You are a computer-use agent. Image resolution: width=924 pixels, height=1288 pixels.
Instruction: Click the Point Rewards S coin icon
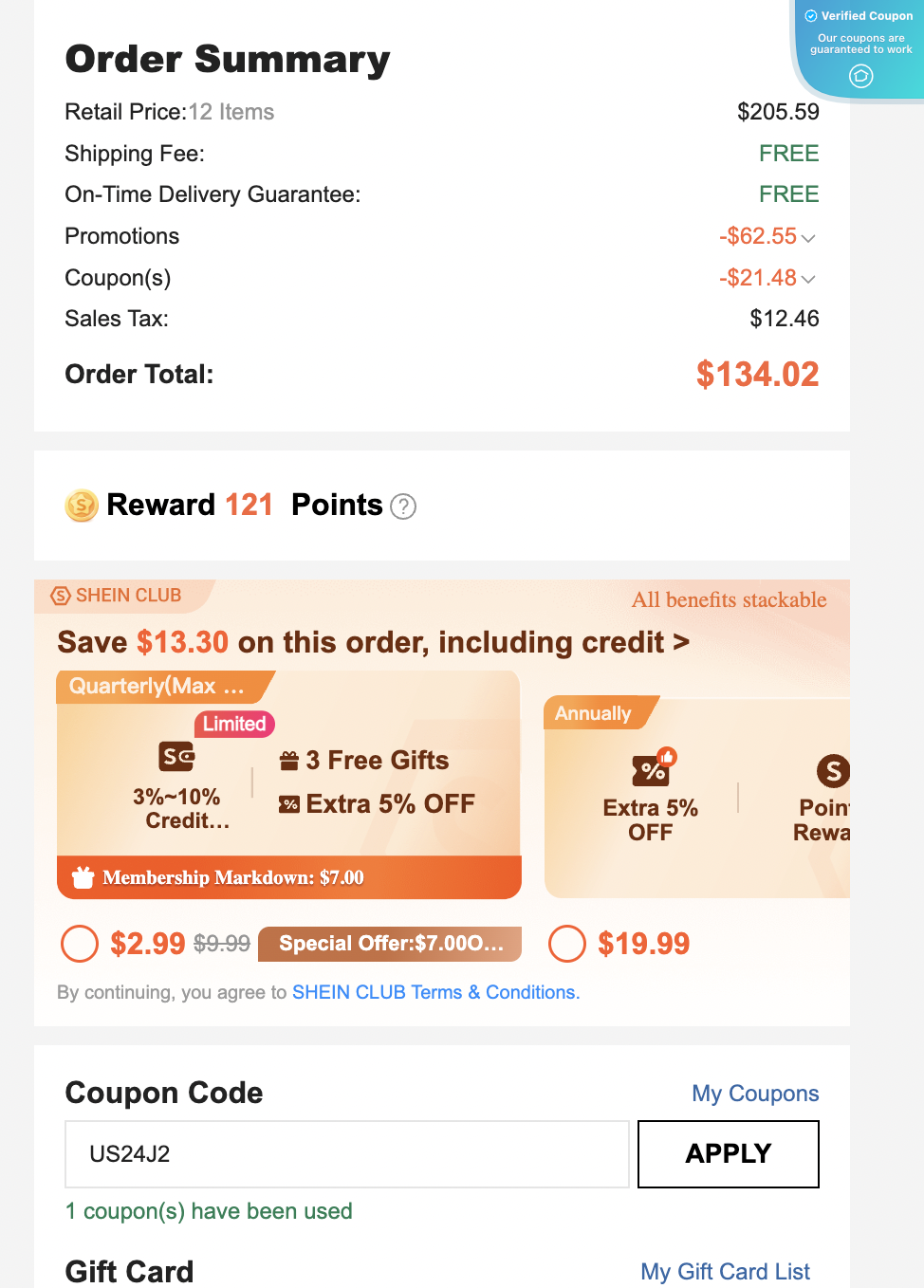(833, 771)
